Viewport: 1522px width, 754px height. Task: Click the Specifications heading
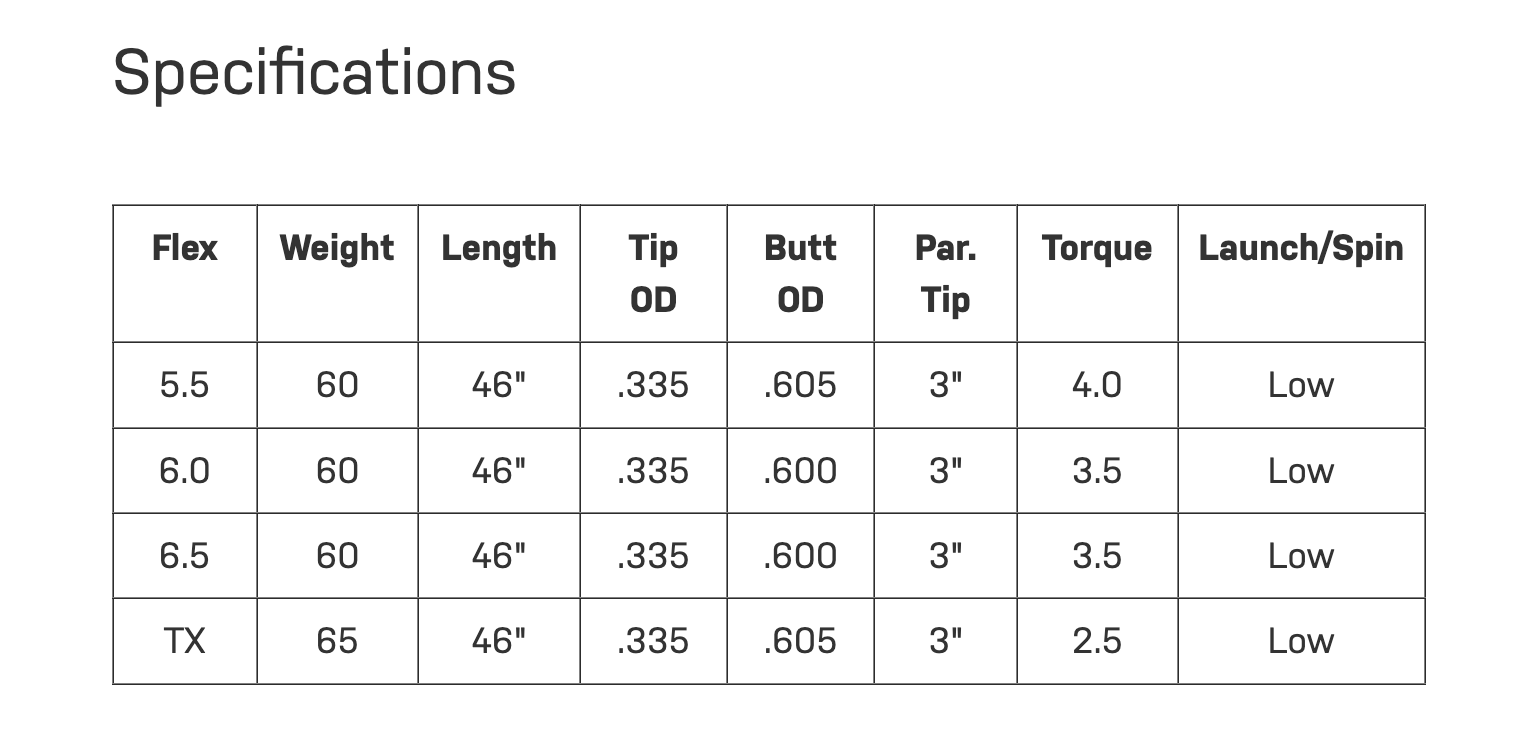314,73
